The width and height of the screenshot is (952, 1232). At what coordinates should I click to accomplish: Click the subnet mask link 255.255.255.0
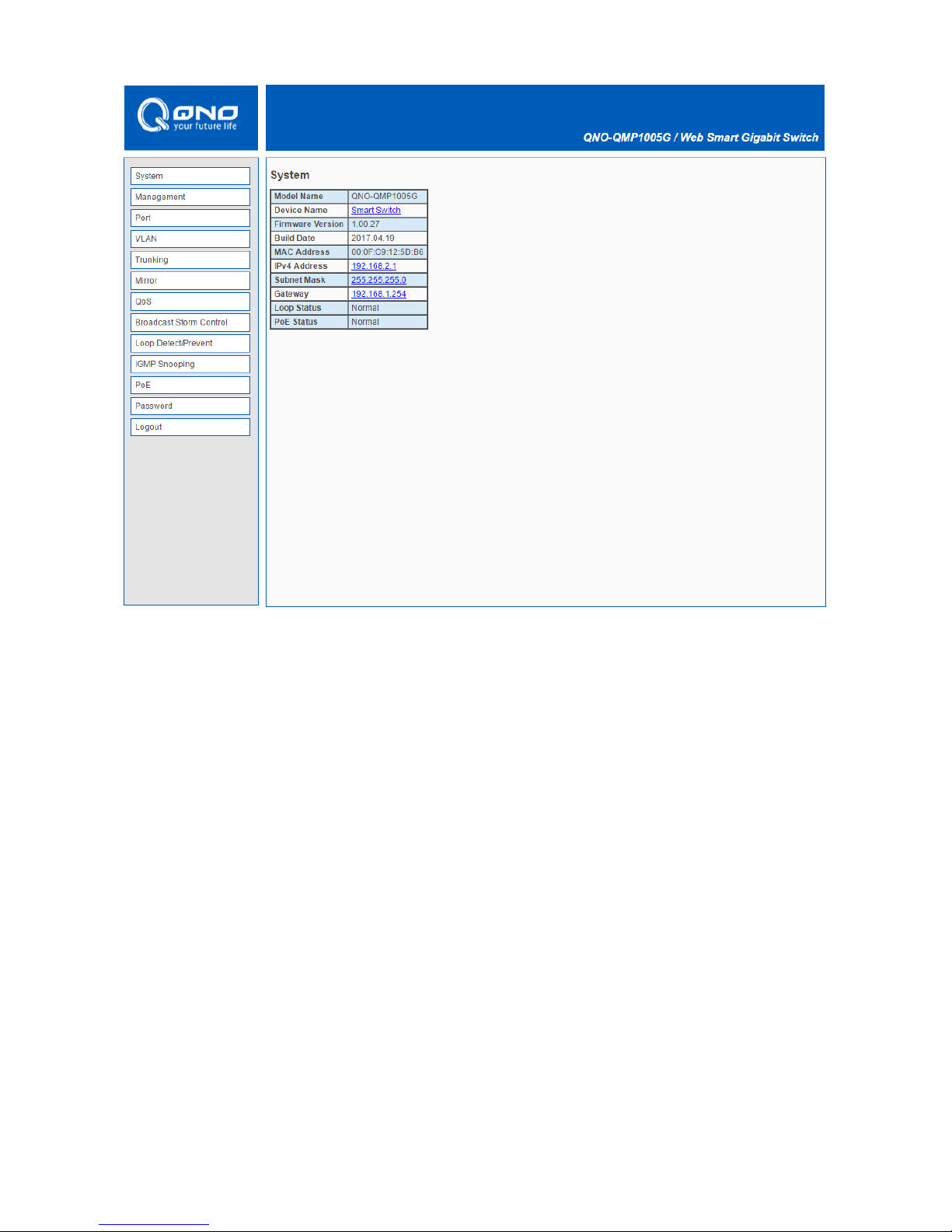click(x=378, y=281)
